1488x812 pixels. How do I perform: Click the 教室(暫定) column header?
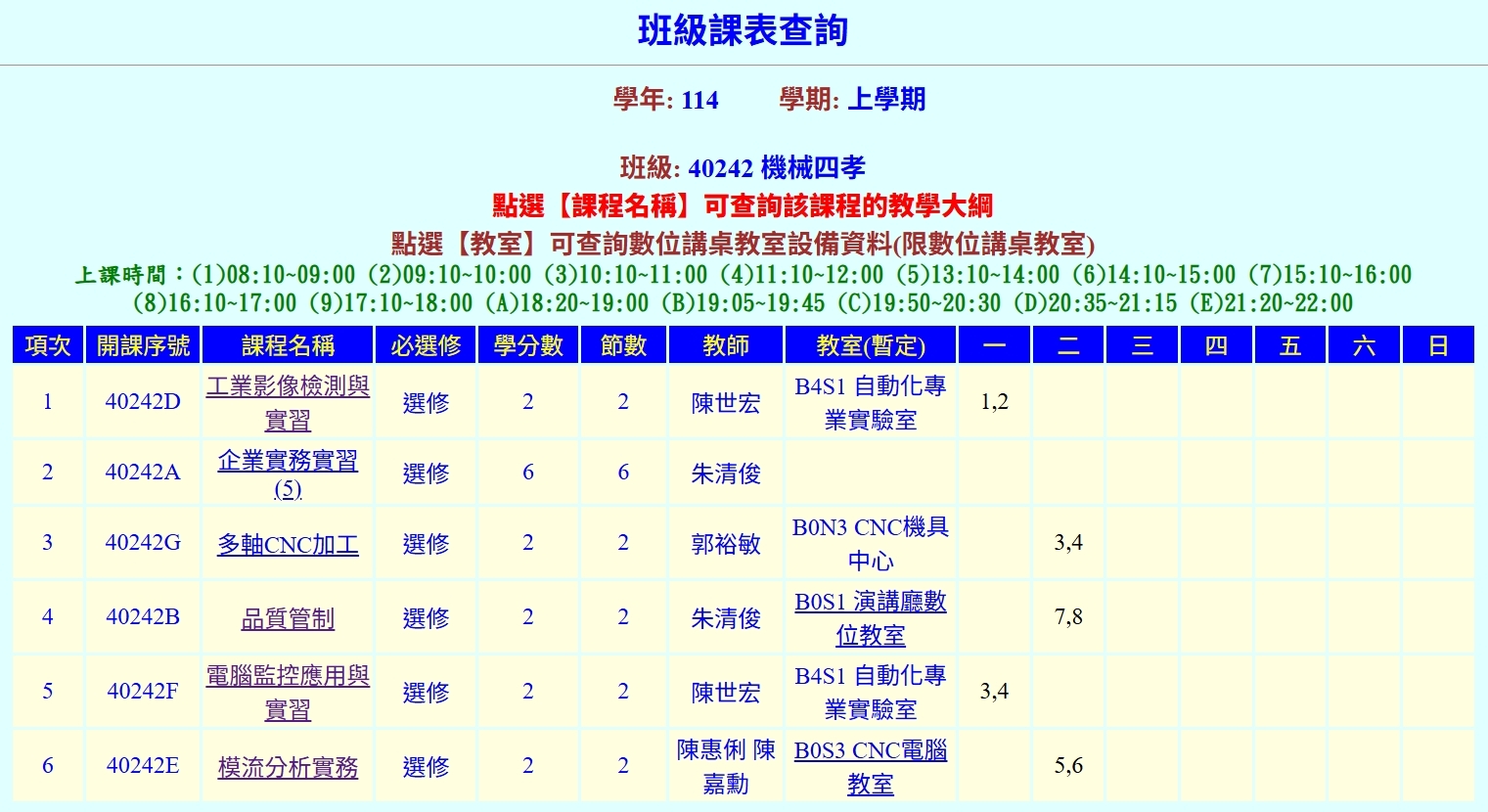click(870, 345)
